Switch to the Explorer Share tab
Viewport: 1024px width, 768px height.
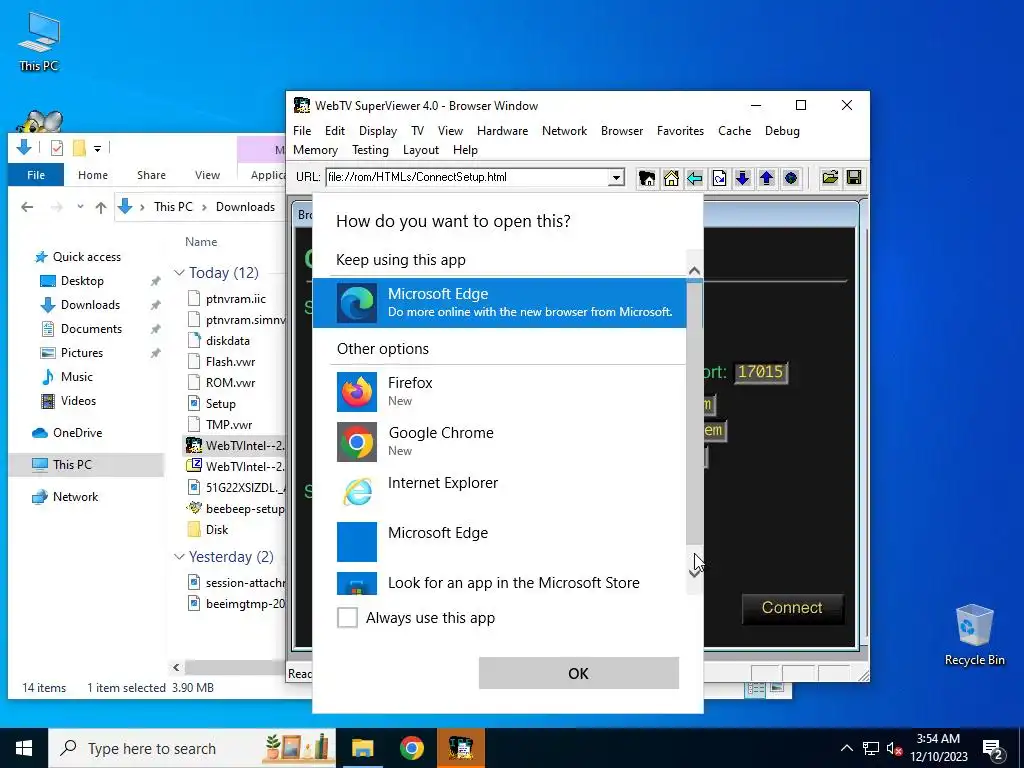pos(152,175)
